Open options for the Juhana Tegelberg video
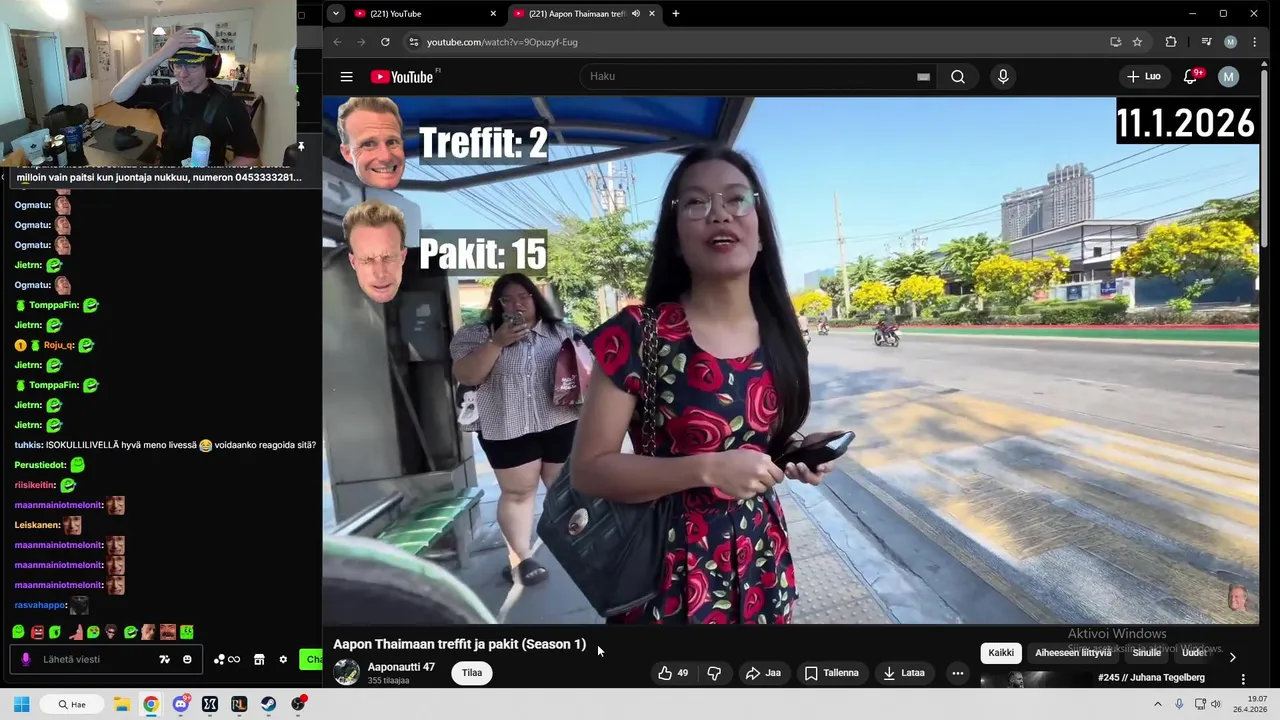The width and height of the screenshot is (1280, 720). coord(1243,679)
